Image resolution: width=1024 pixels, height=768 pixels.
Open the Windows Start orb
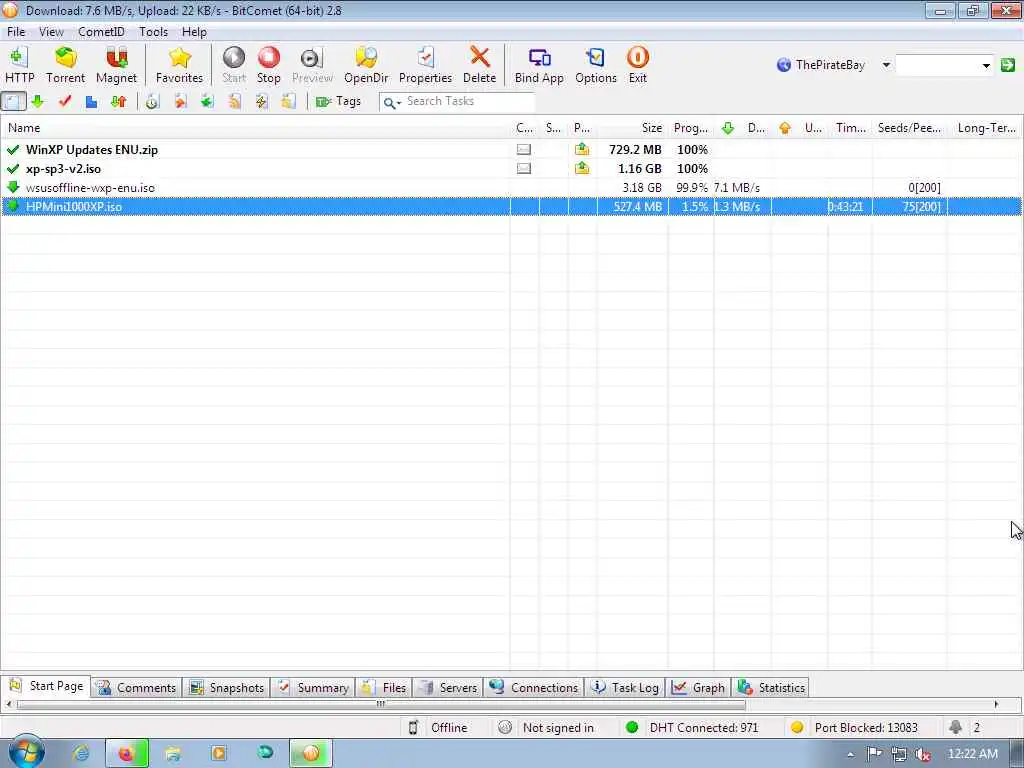pos(25,753)
